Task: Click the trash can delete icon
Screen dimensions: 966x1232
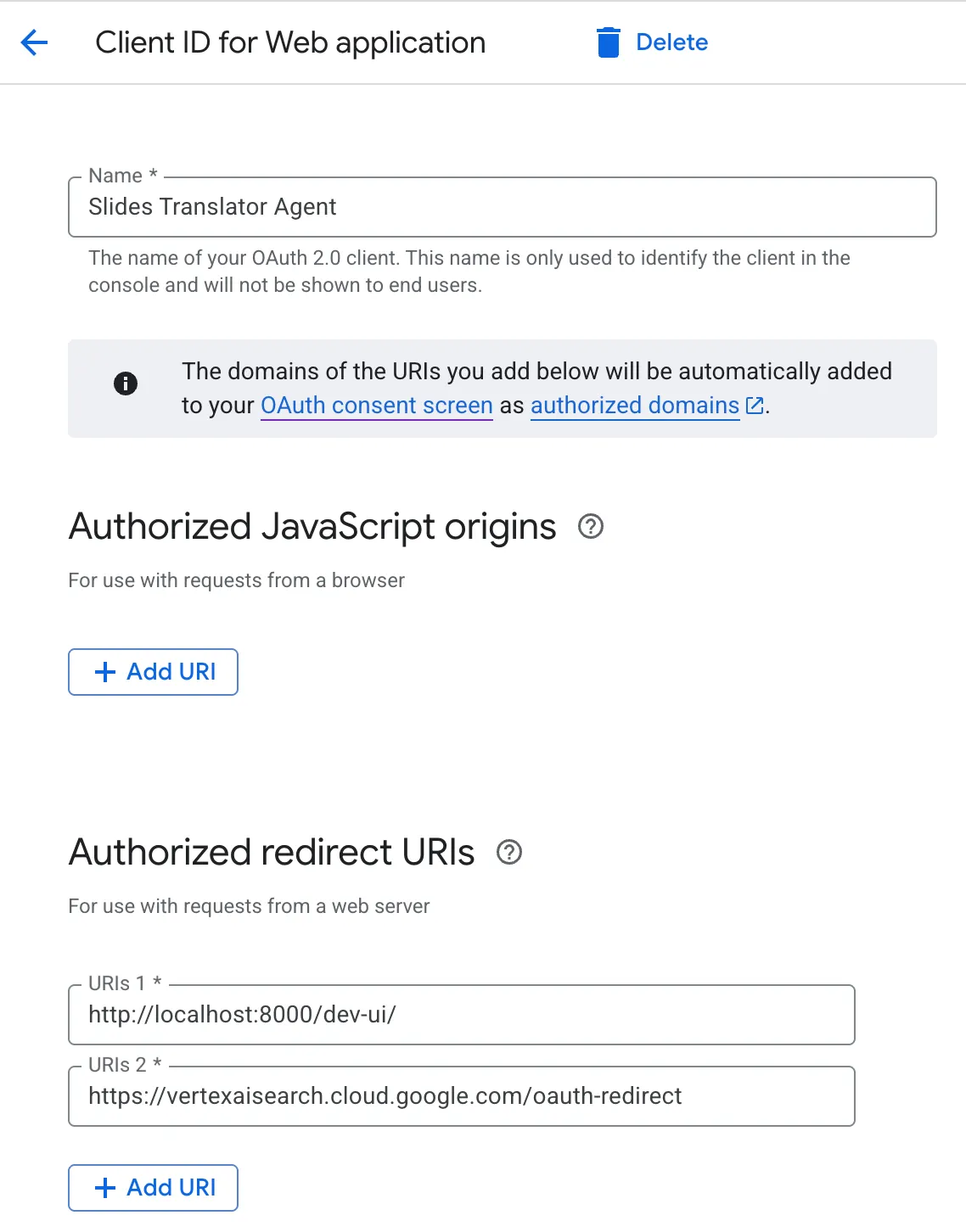Action: tap(608, 42)
